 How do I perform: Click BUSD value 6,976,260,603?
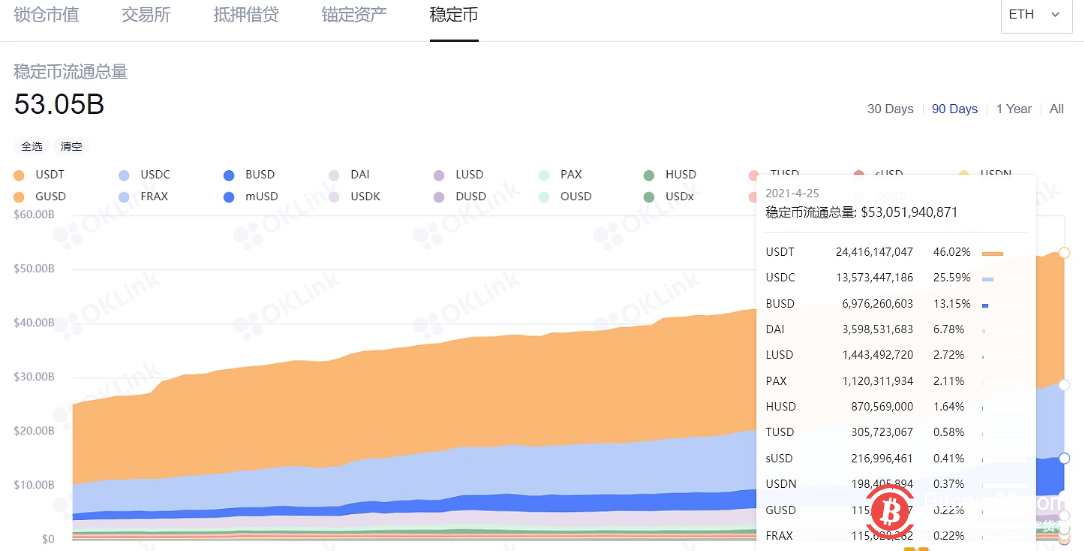877,303
